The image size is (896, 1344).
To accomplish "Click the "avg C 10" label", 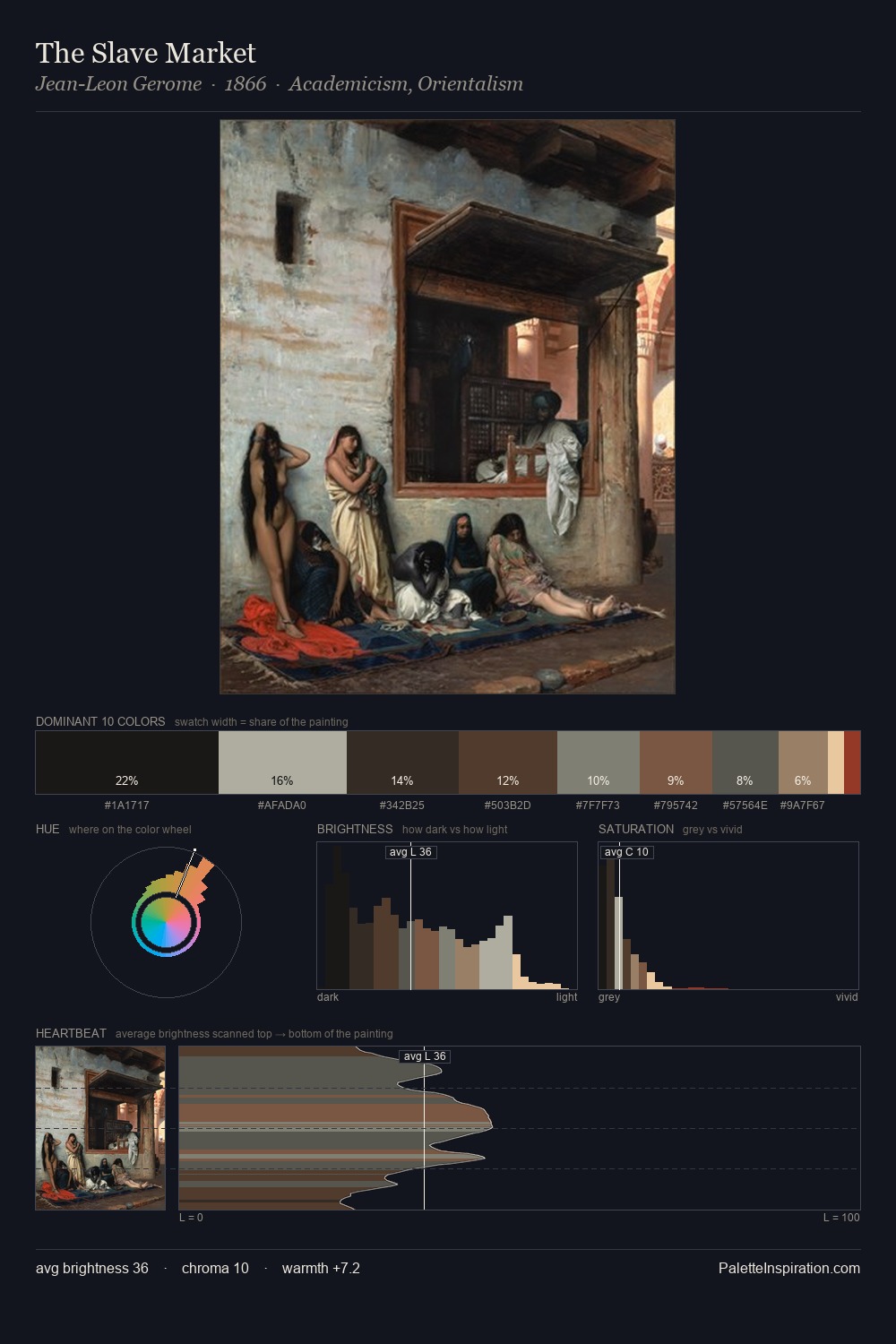I will pyautogui.click(x=626, y=852).
